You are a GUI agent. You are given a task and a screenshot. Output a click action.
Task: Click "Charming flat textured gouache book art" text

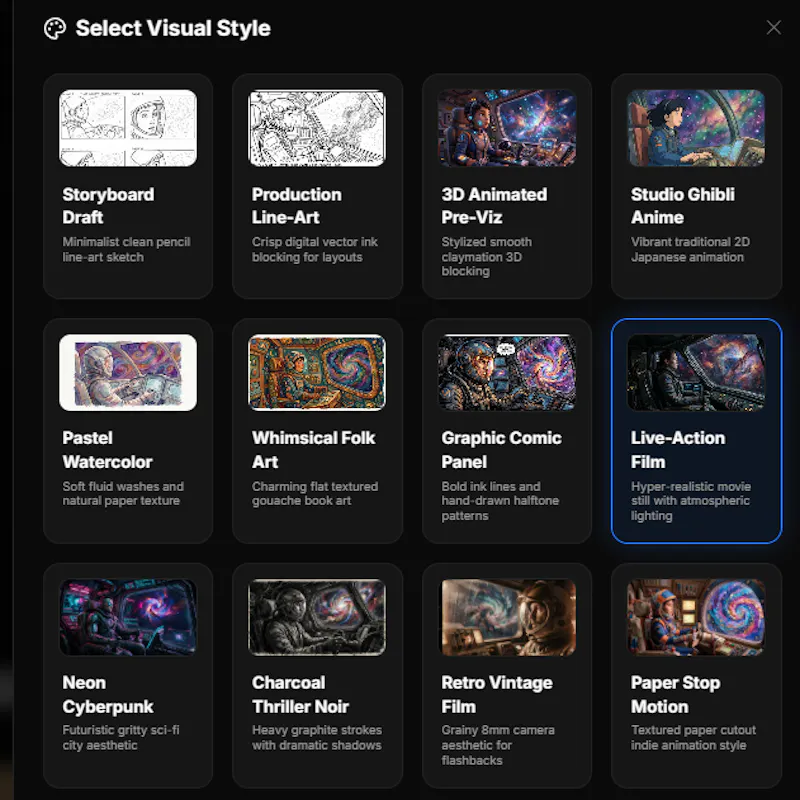click(x=315, y=494)
